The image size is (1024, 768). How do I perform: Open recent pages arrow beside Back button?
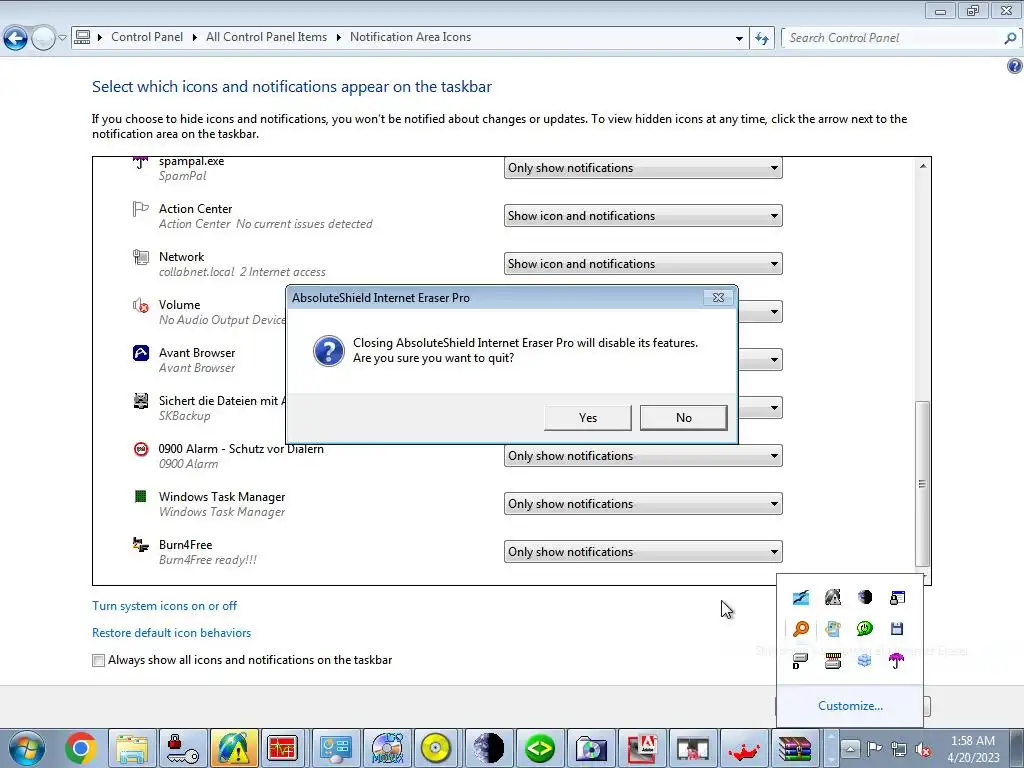62,38
